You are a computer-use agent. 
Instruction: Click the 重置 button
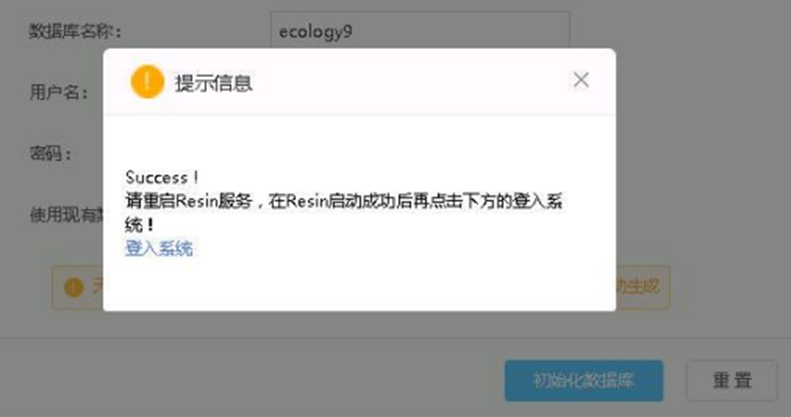tap(732, 380)
